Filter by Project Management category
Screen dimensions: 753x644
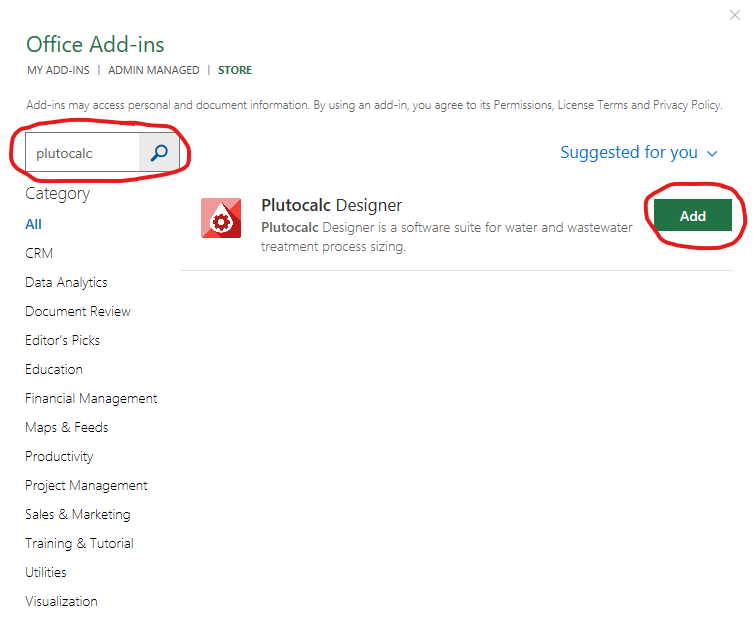[x=86, y=486]
